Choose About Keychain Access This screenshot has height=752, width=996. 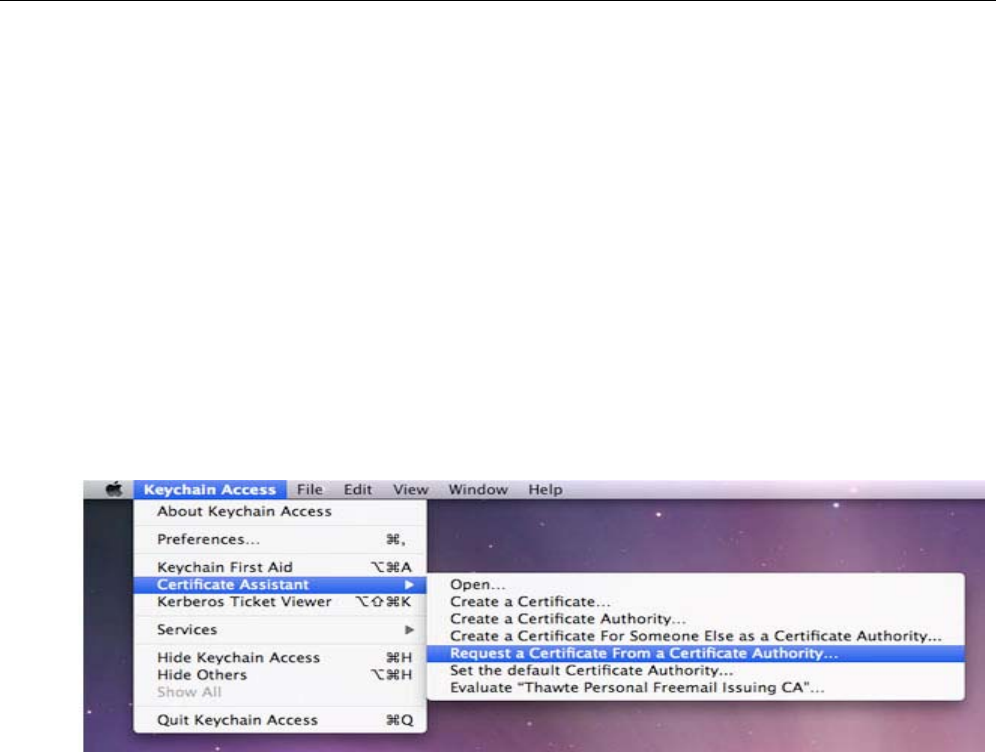point(280,511)
